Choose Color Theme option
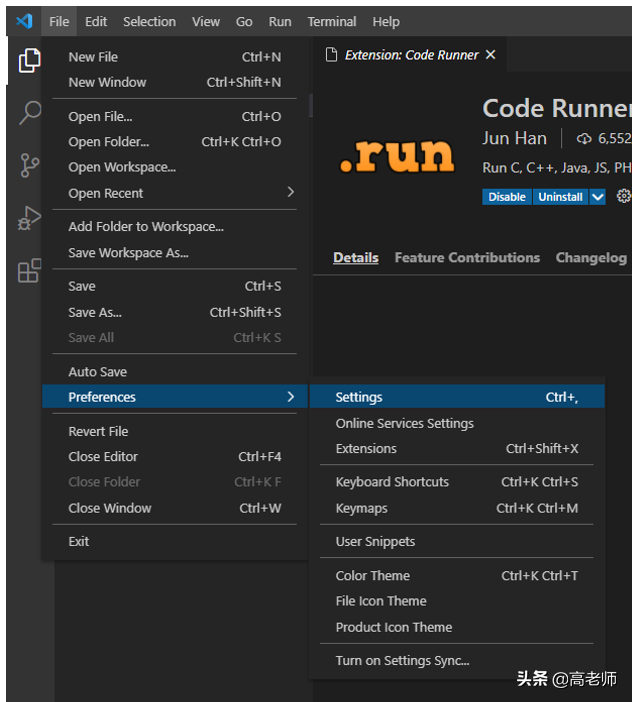Viewport: 632px width, 702px height. click(x=457, y=575)
